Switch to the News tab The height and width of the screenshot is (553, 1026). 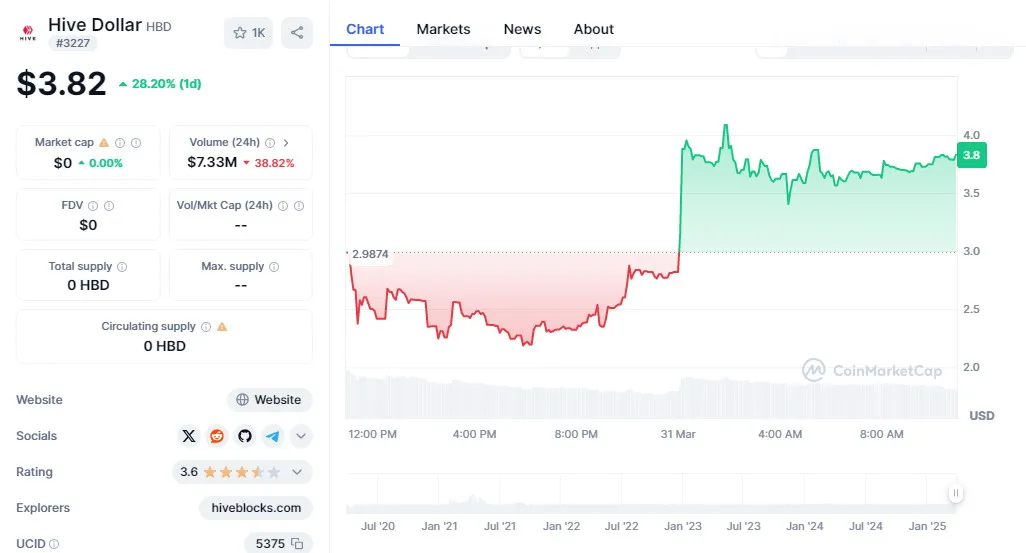522,29
